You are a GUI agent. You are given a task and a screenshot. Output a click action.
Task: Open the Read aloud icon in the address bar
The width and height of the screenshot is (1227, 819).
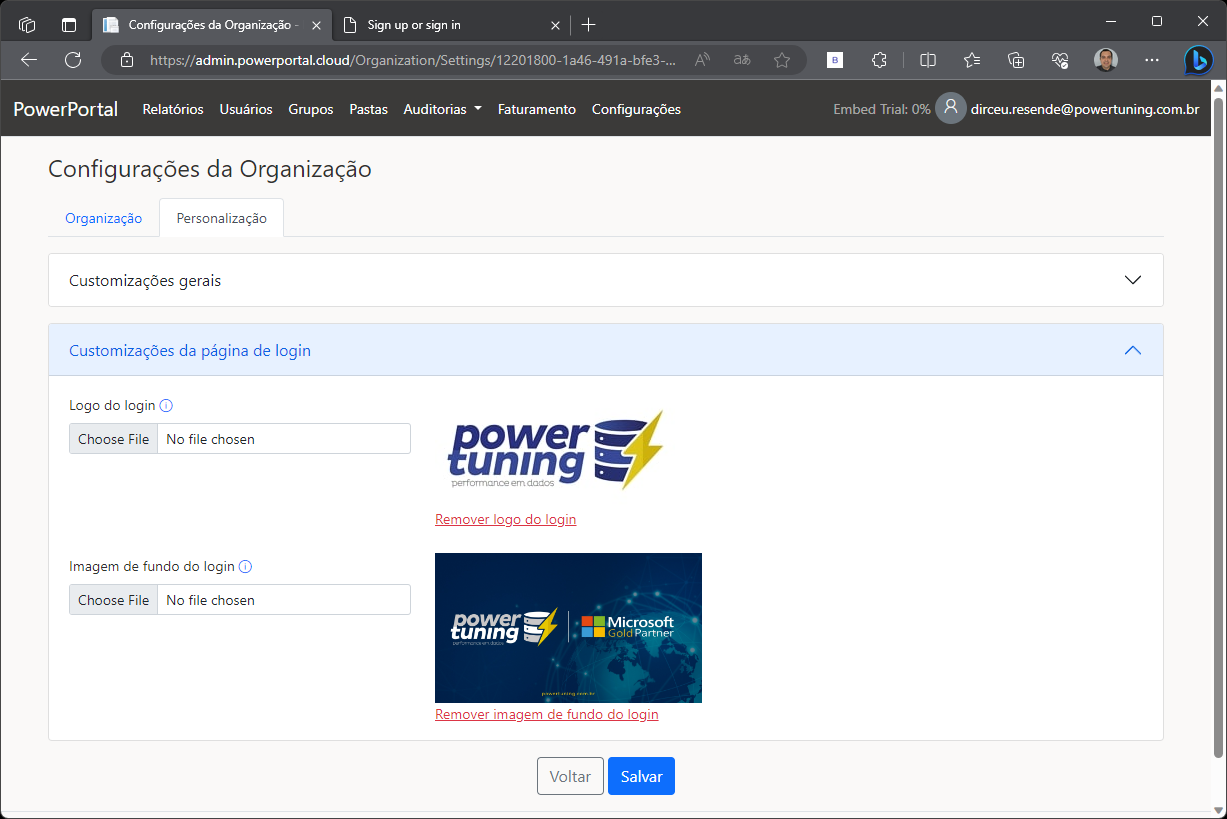(x=702, y=60)
